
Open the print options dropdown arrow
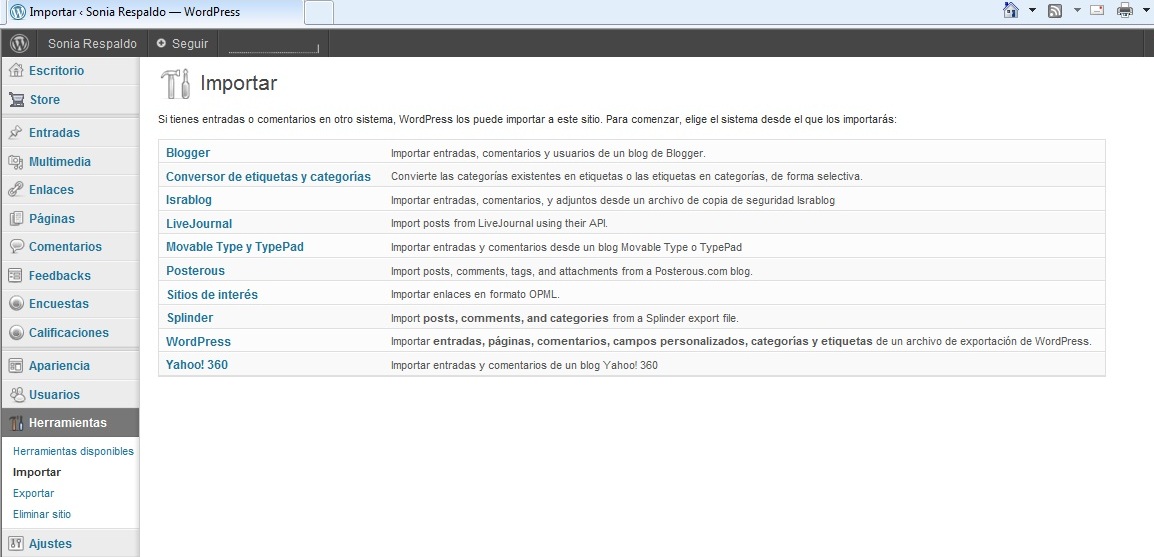[1144, 11]
